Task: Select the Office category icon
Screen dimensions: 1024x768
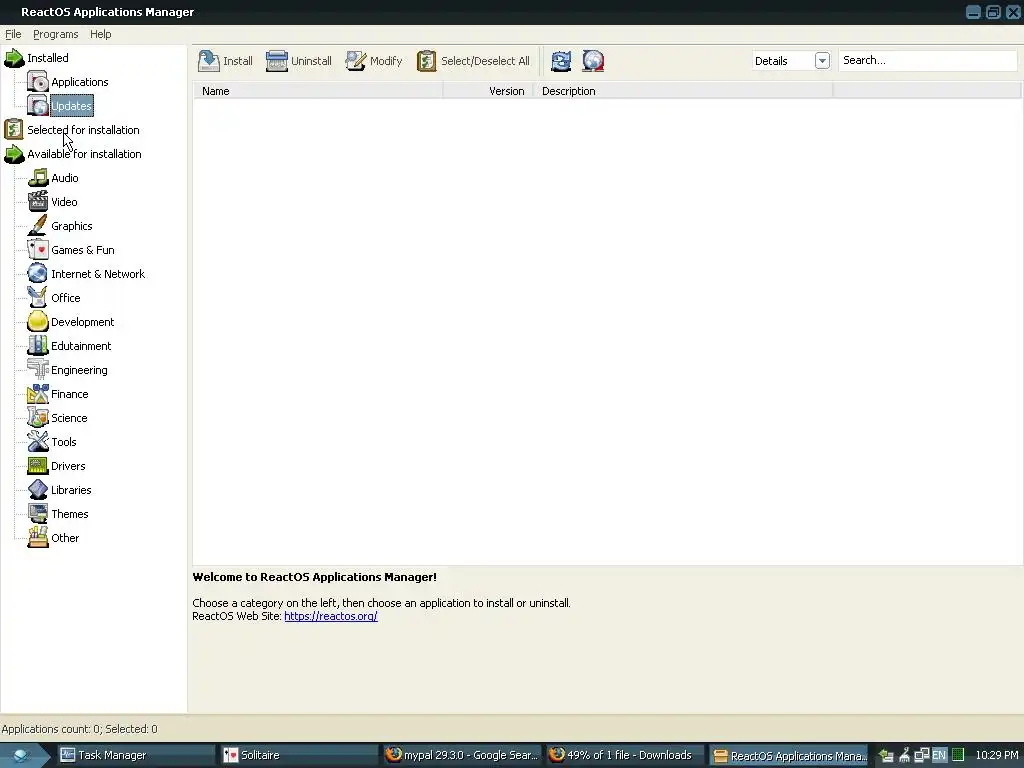Action: point(38,298)
